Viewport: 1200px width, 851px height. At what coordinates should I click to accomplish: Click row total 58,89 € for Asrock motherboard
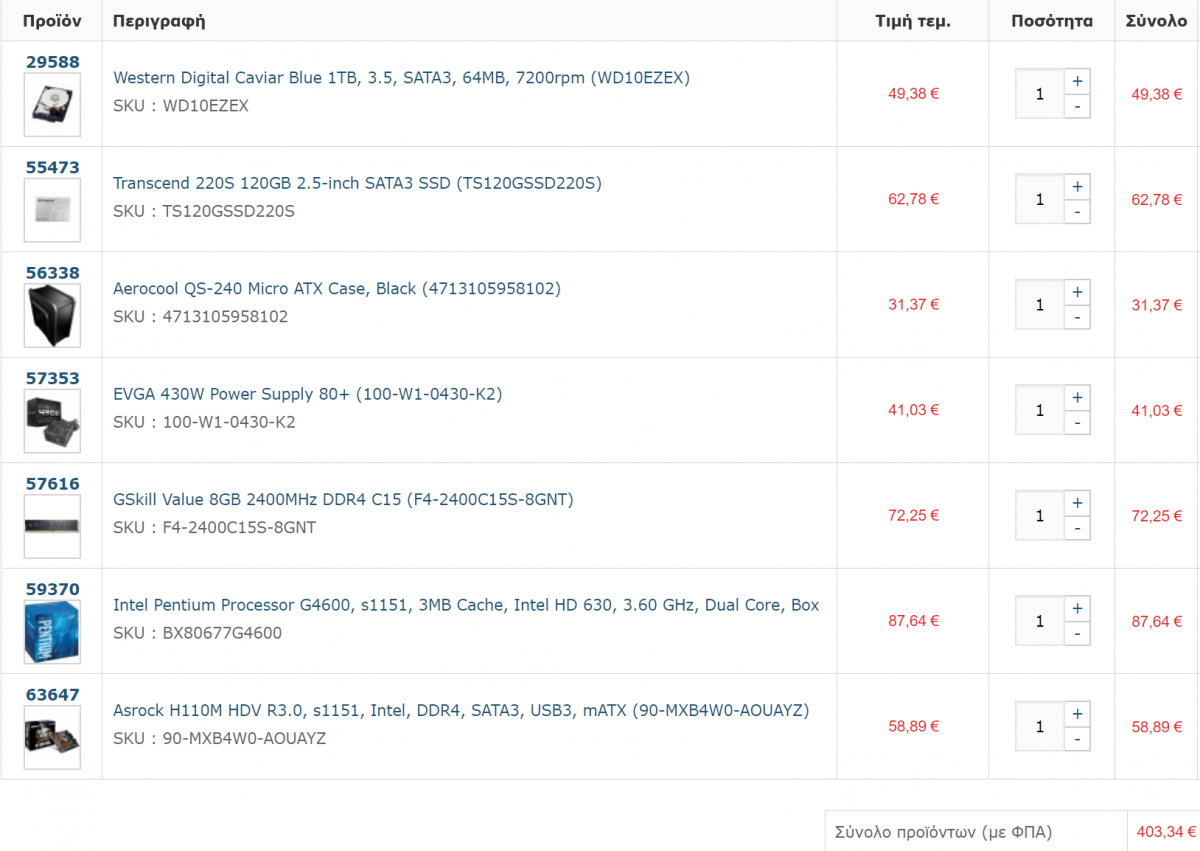[x=1157, y=727]
